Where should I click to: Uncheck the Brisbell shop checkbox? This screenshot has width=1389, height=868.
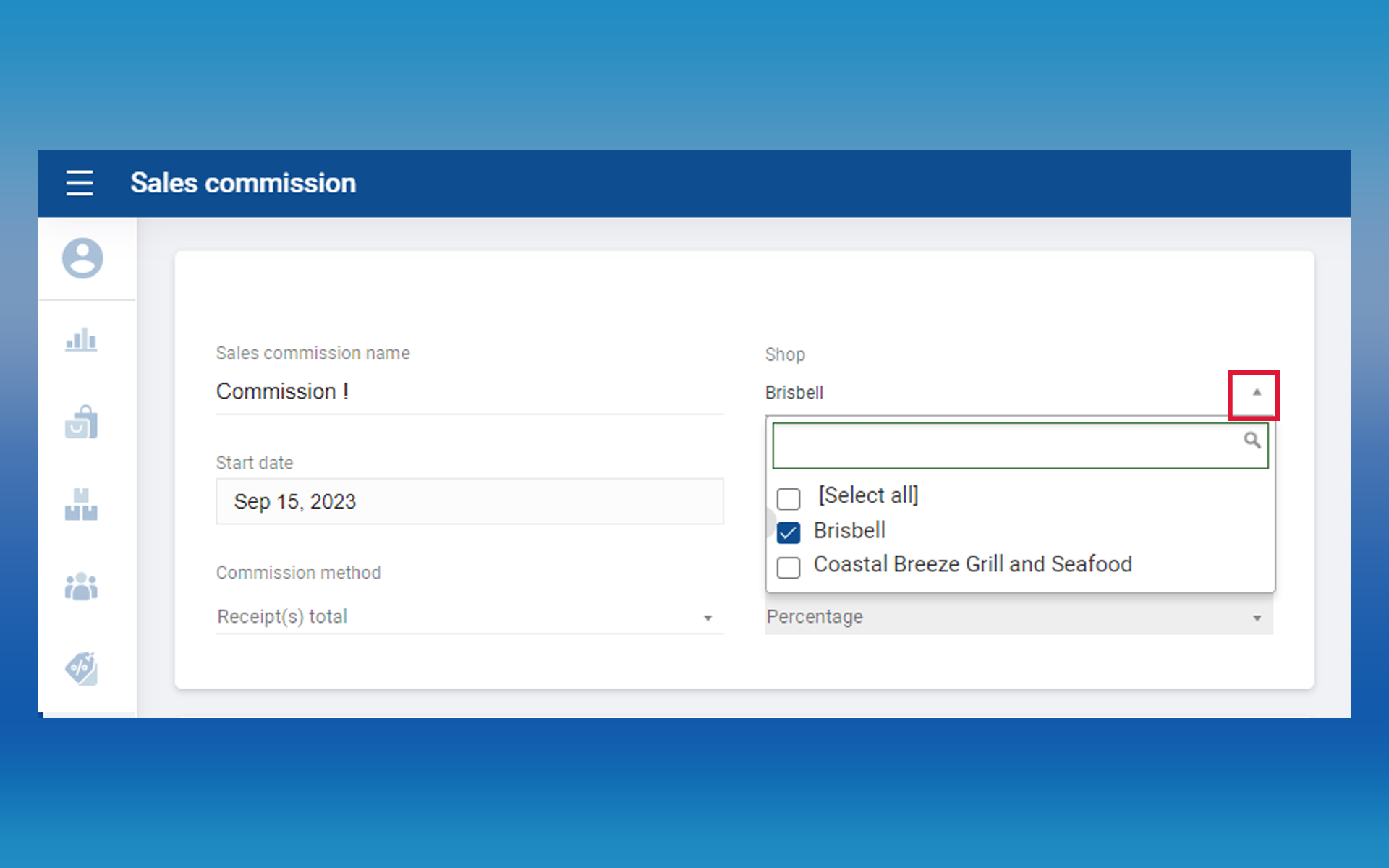click(789, 533)
